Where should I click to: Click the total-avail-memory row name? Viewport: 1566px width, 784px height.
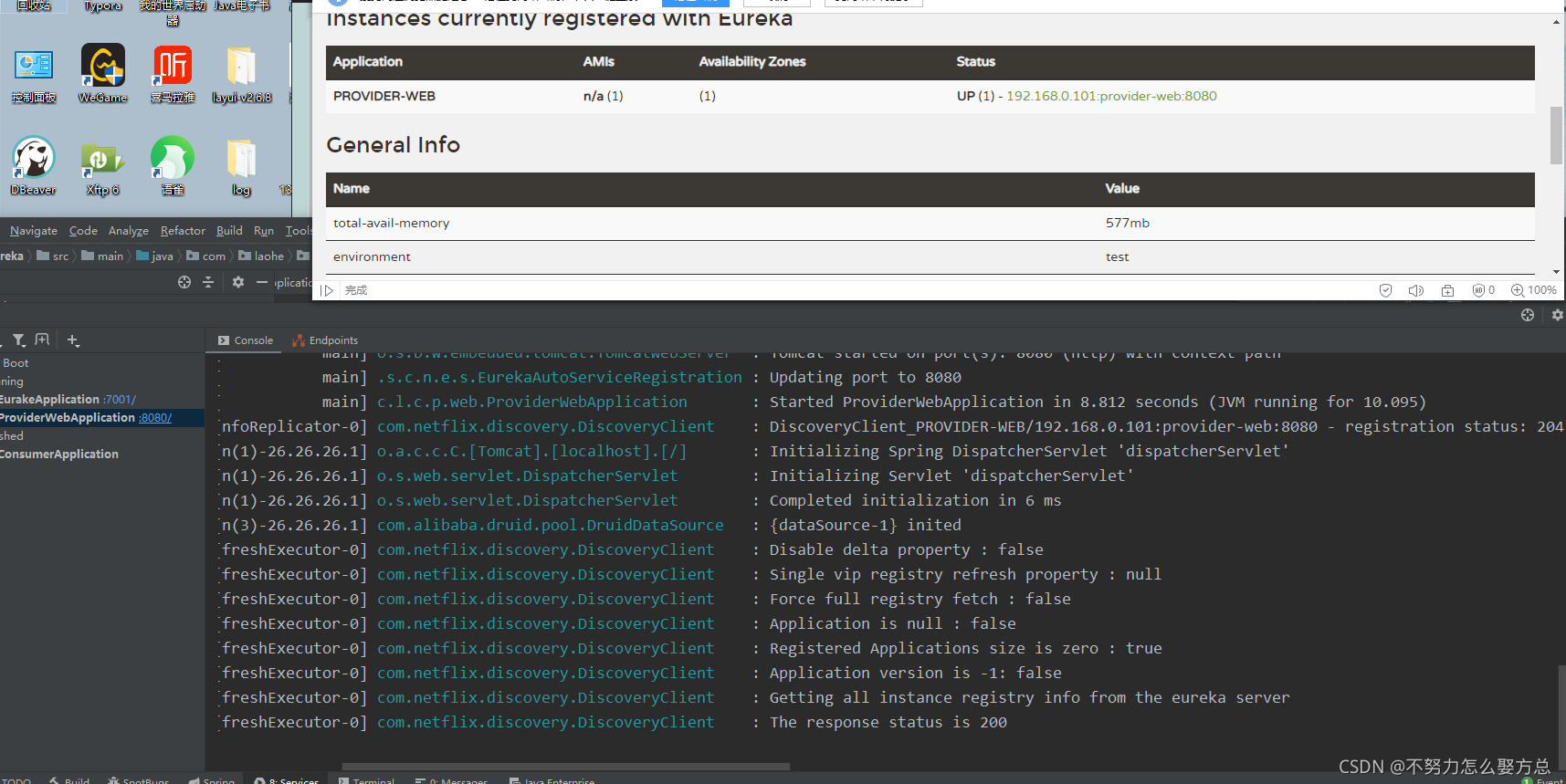coord(391,223)
